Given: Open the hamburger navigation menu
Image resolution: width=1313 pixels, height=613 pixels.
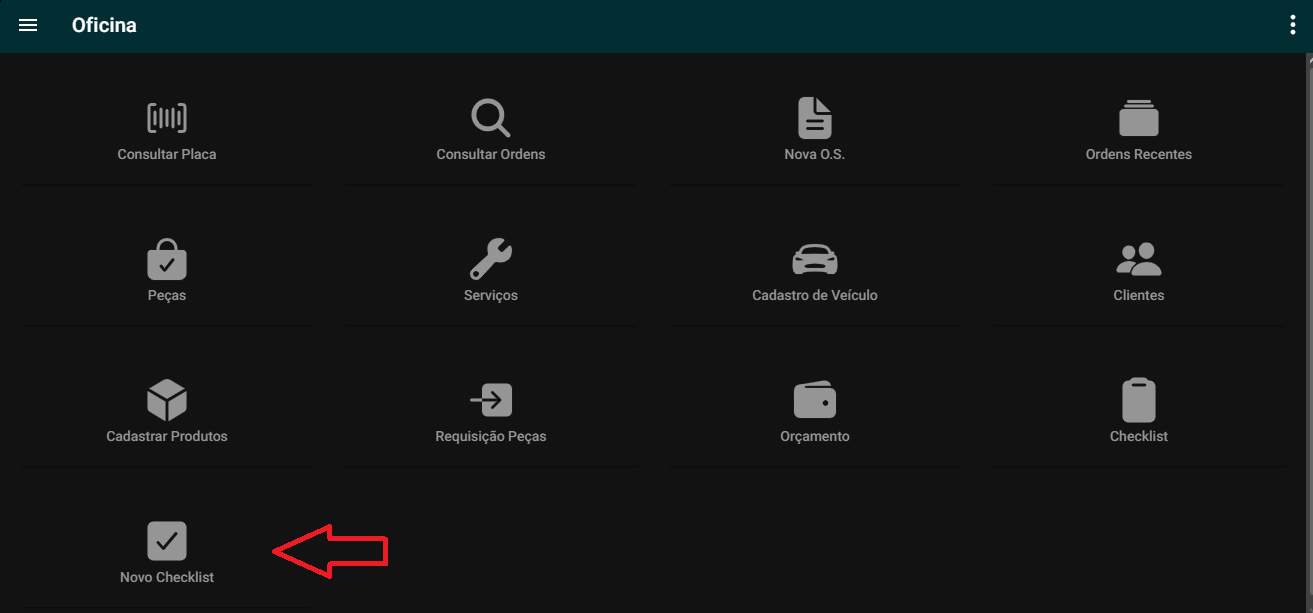Looking at the screenshot, I should [28, 26].
